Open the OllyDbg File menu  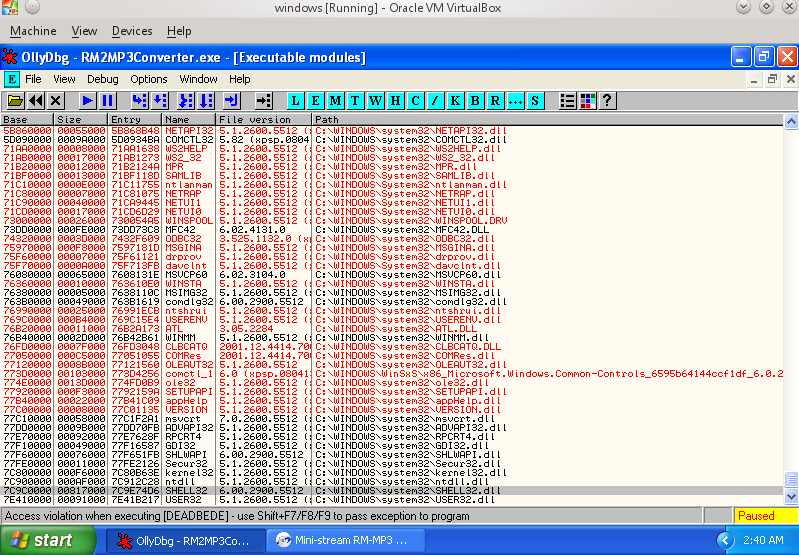[x=33, y=80]
